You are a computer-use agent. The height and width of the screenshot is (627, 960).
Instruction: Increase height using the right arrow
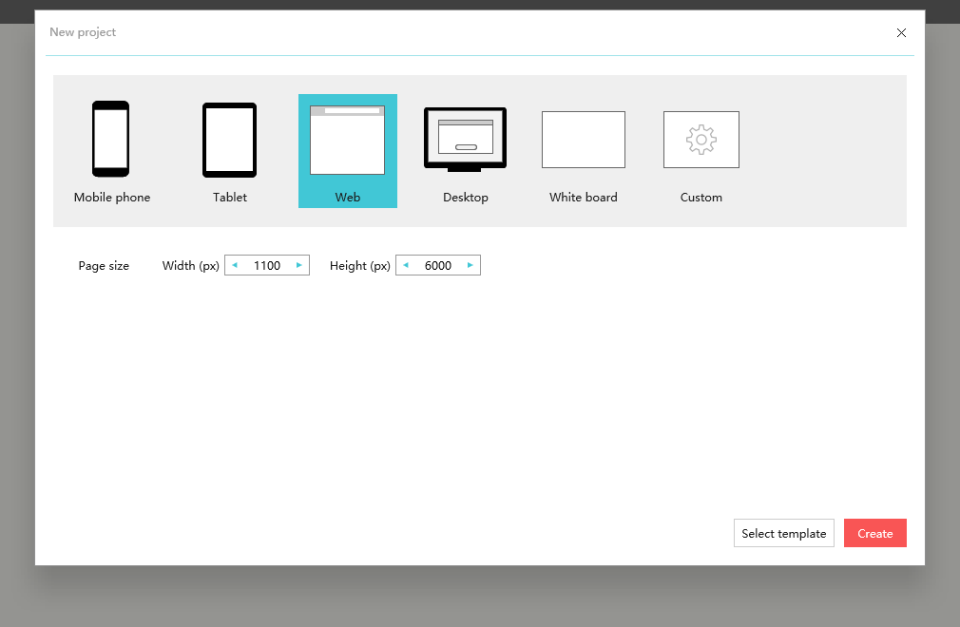pyautogui.click(x=470, y=266)
